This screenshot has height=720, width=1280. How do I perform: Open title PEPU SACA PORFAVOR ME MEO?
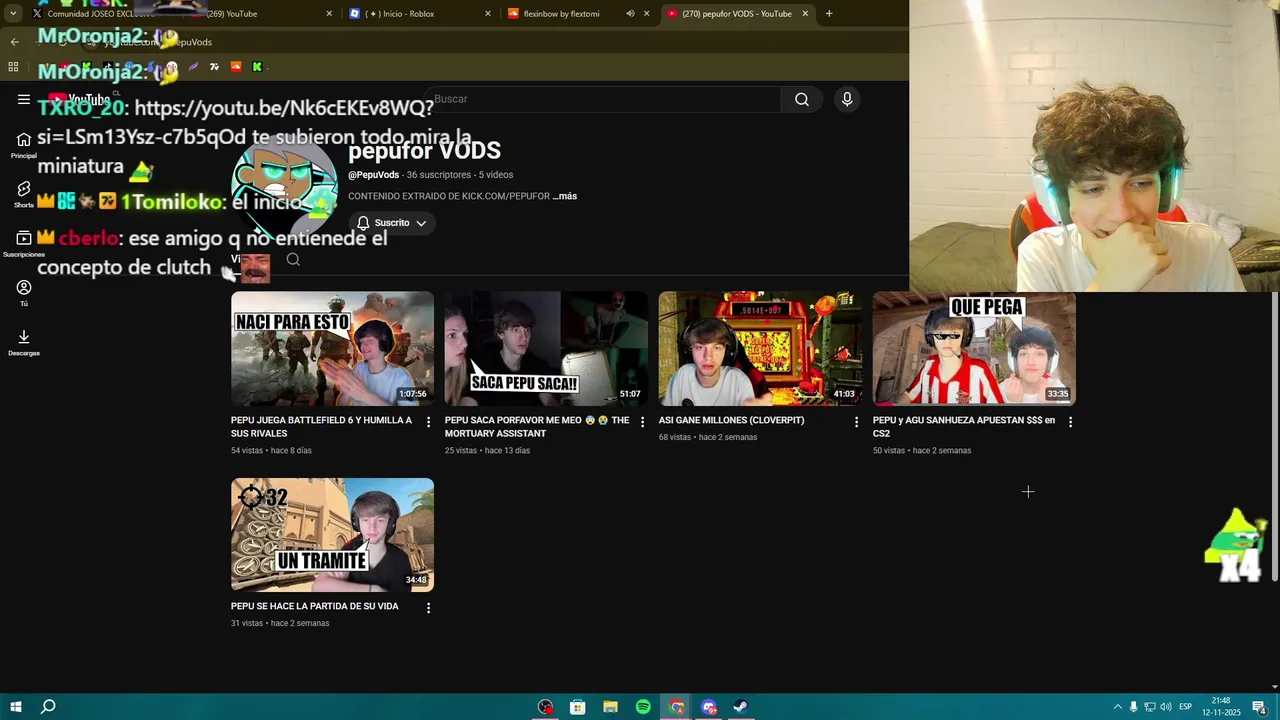537,427
